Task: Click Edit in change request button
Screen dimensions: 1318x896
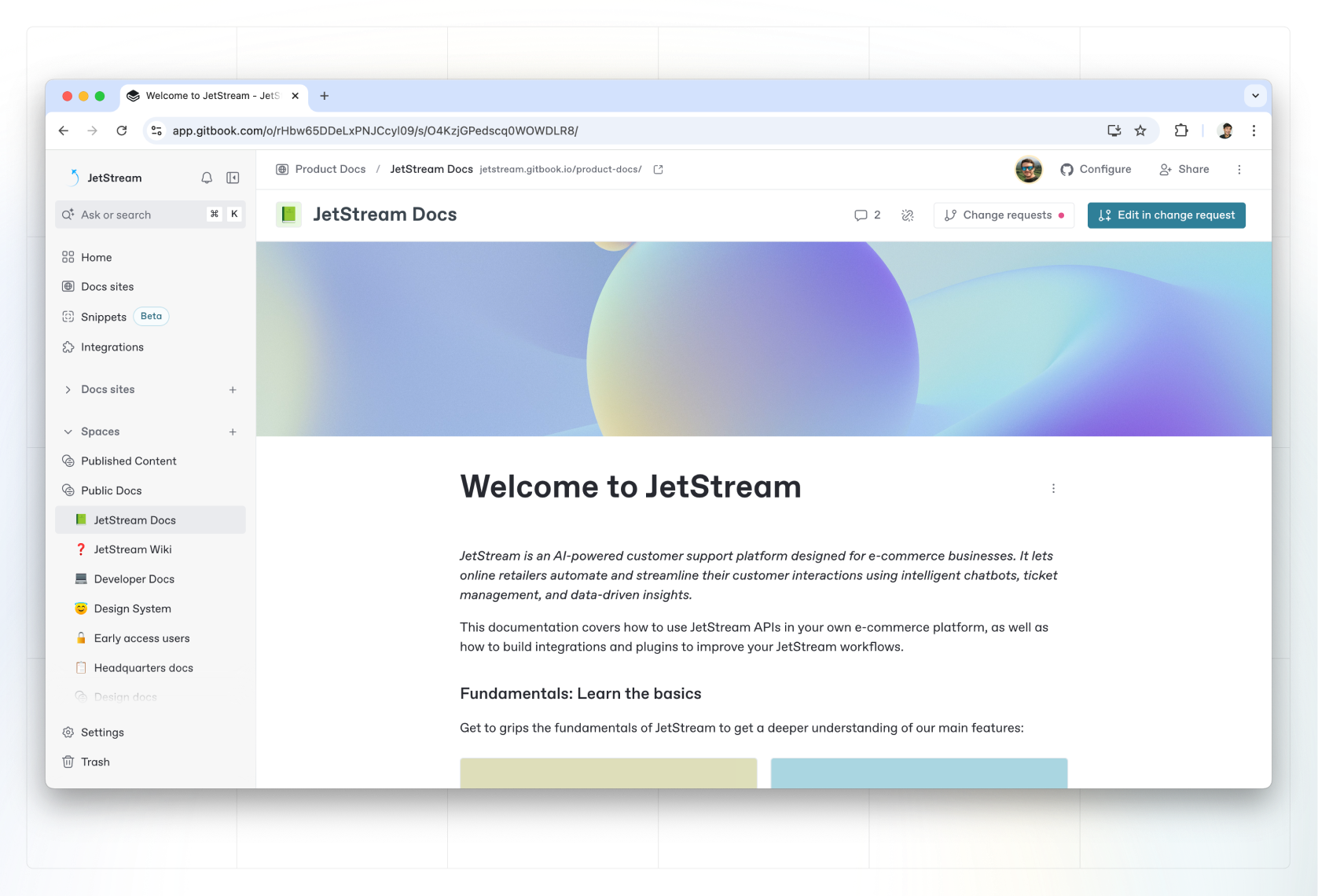Action: [x=1166, y=215]
